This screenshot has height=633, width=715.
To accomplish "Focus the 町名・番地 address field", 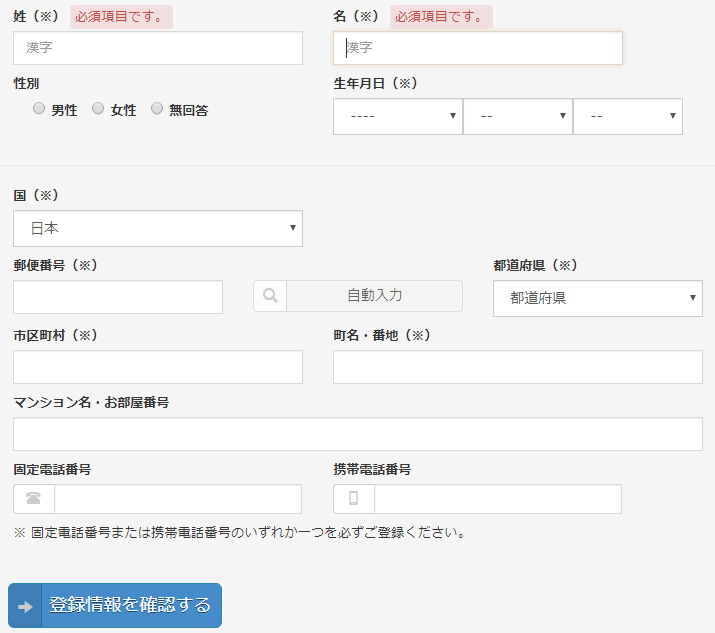I will 518,367.
